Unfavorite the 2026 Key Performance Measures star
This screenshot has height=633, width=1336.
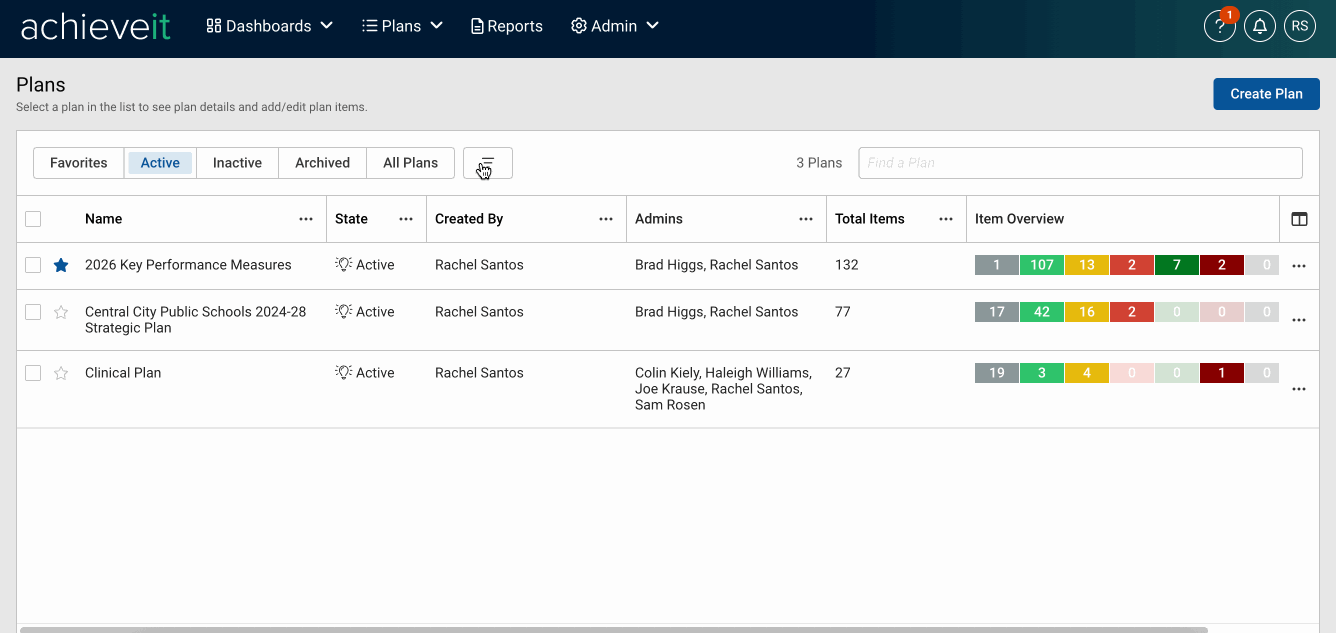pyautogui.click(x=61, y=265)
